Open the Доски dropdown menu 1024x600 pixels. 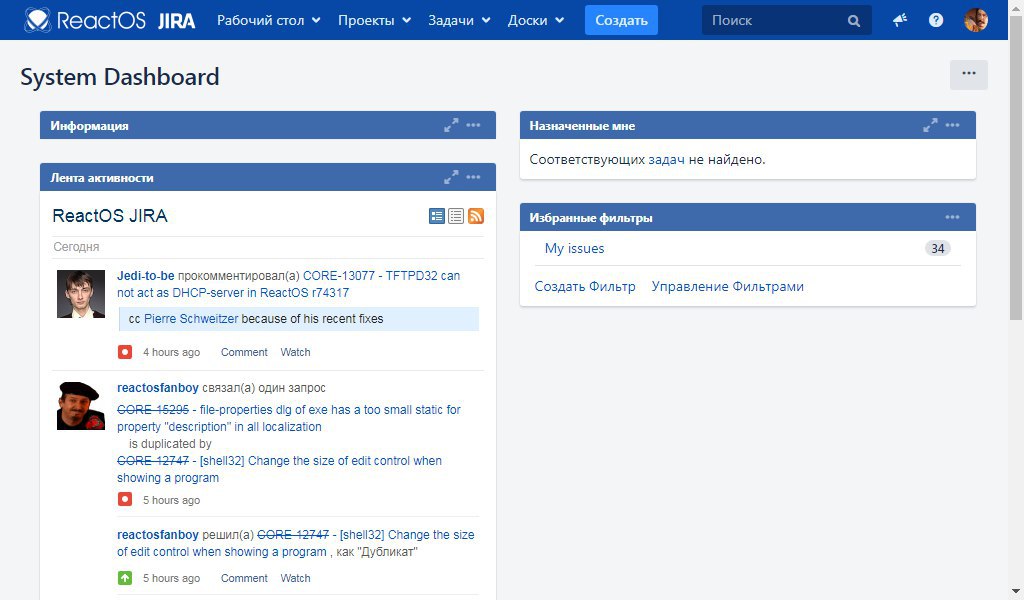(536, 20)
